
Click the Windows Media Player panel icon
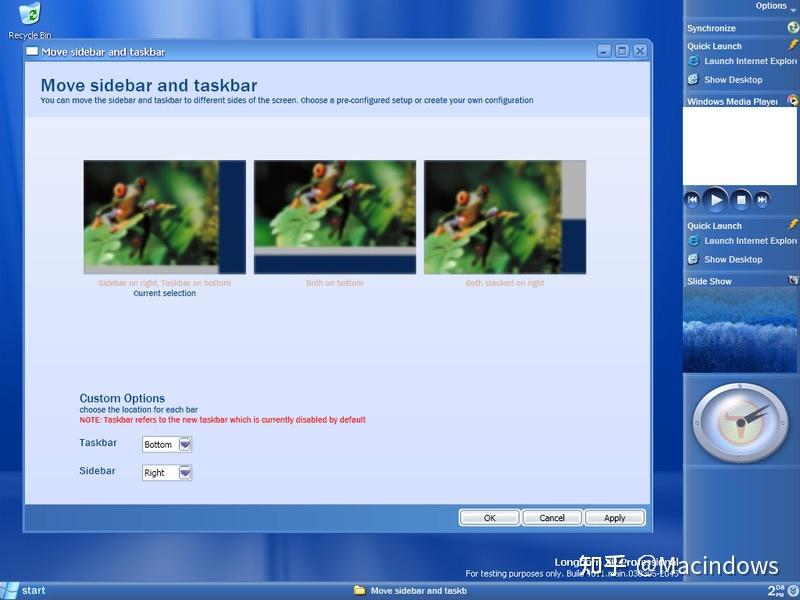pyautogui.click(x=793, y=101)
